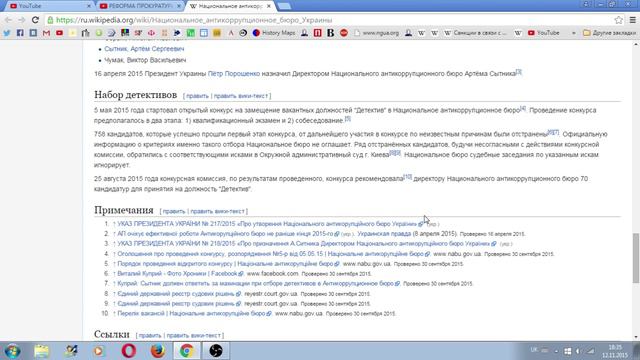
Task: Jump to footnote [4] after антикоррупционное бюро
Action: 523,108
